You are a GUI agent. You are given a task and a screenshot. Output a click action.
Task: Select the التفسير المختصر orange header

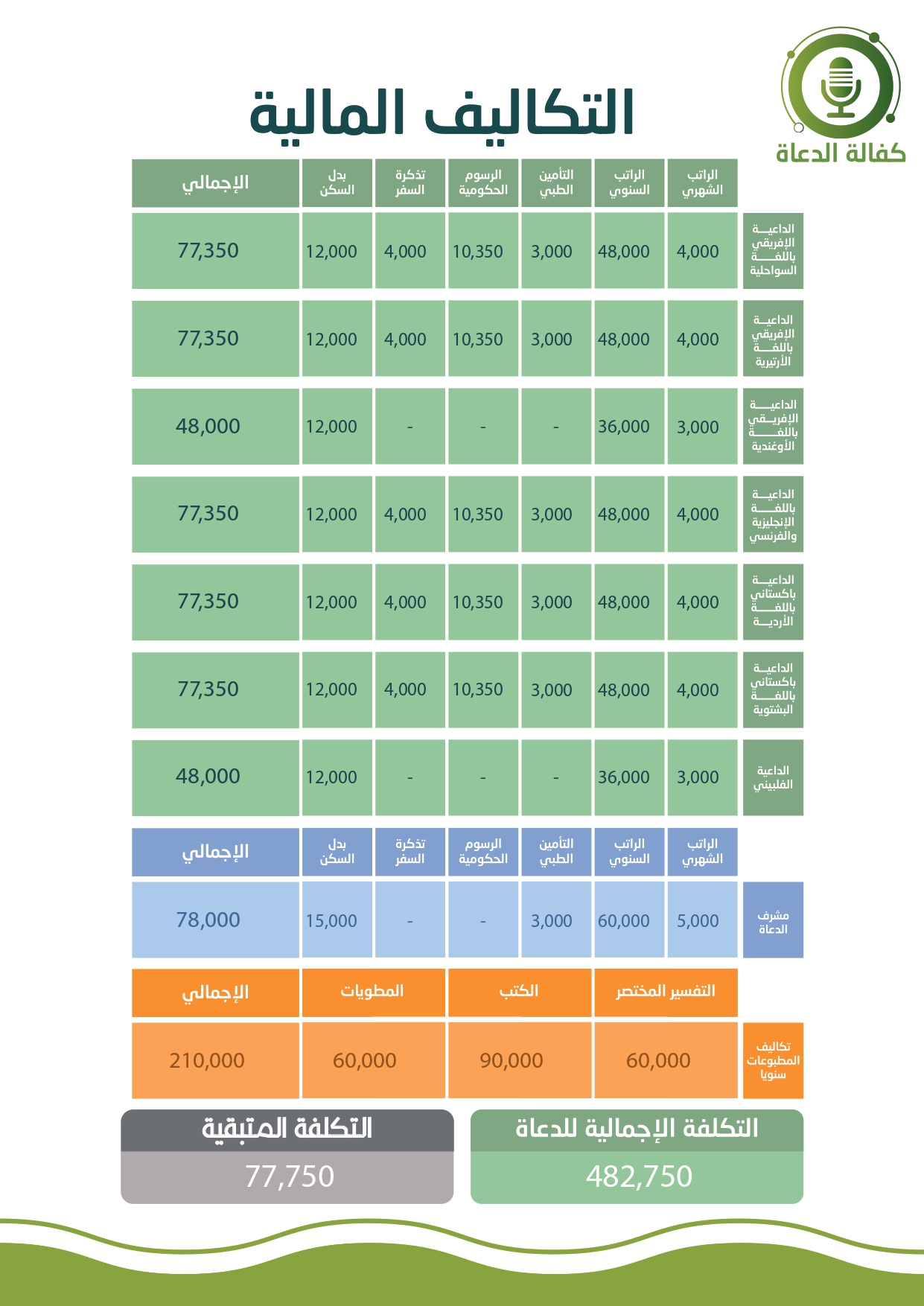tap(666, 992)
